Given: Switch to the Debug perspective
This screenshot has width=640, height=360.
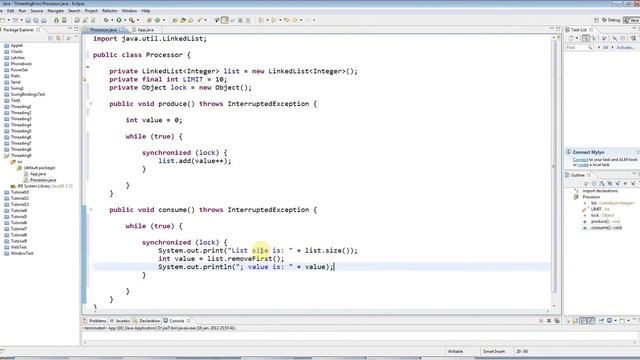Looking at the screenshot, I should pyautogui.click(x=611, y=20).
